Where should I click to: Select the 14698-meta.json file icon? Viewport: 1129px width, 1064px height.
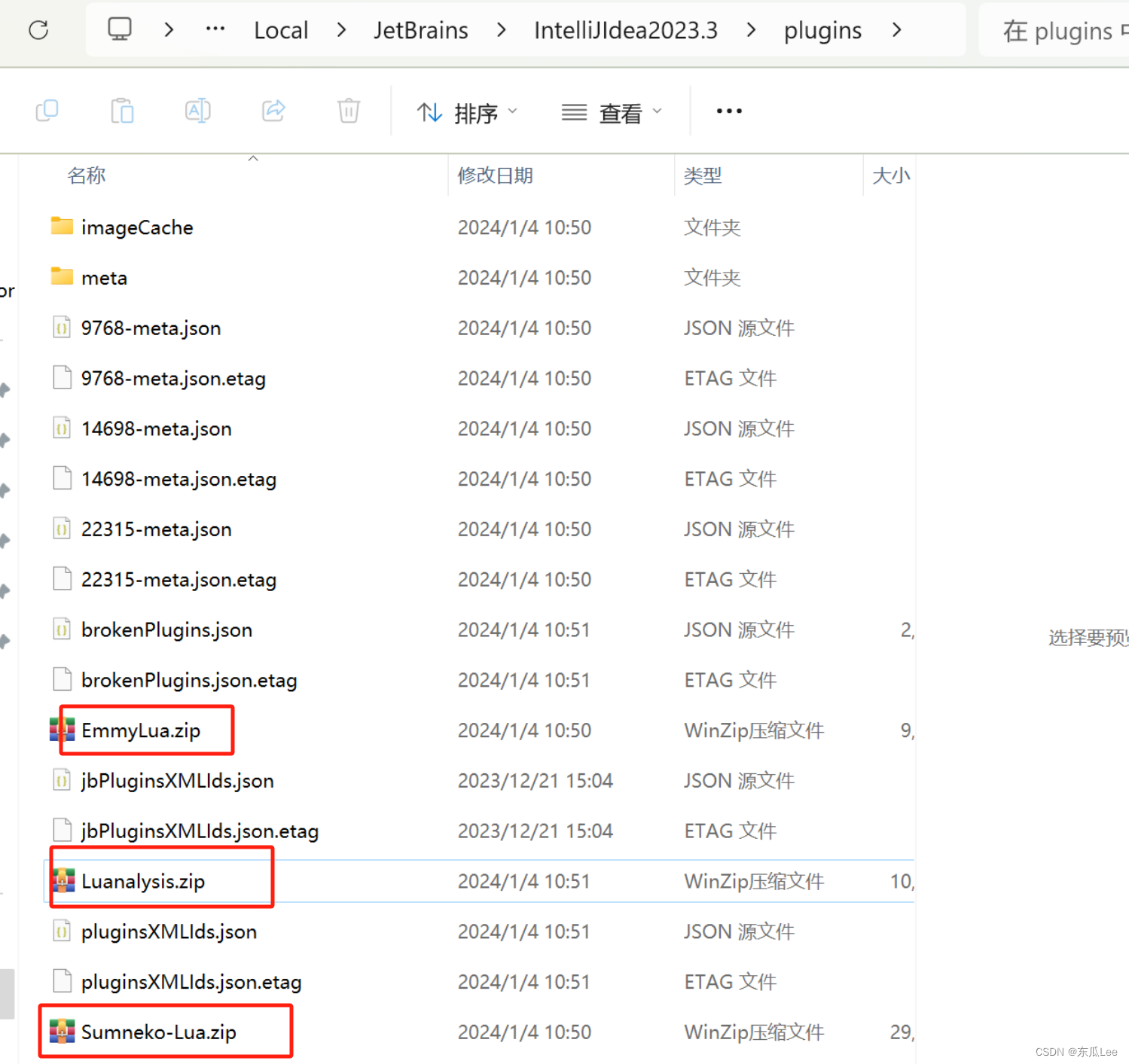coord(62,428)
